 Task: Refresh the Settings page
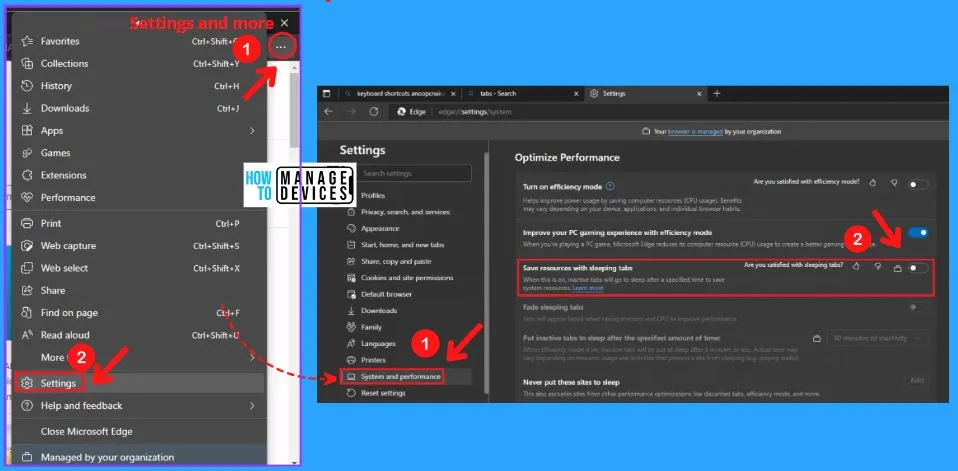click(374, 112)
